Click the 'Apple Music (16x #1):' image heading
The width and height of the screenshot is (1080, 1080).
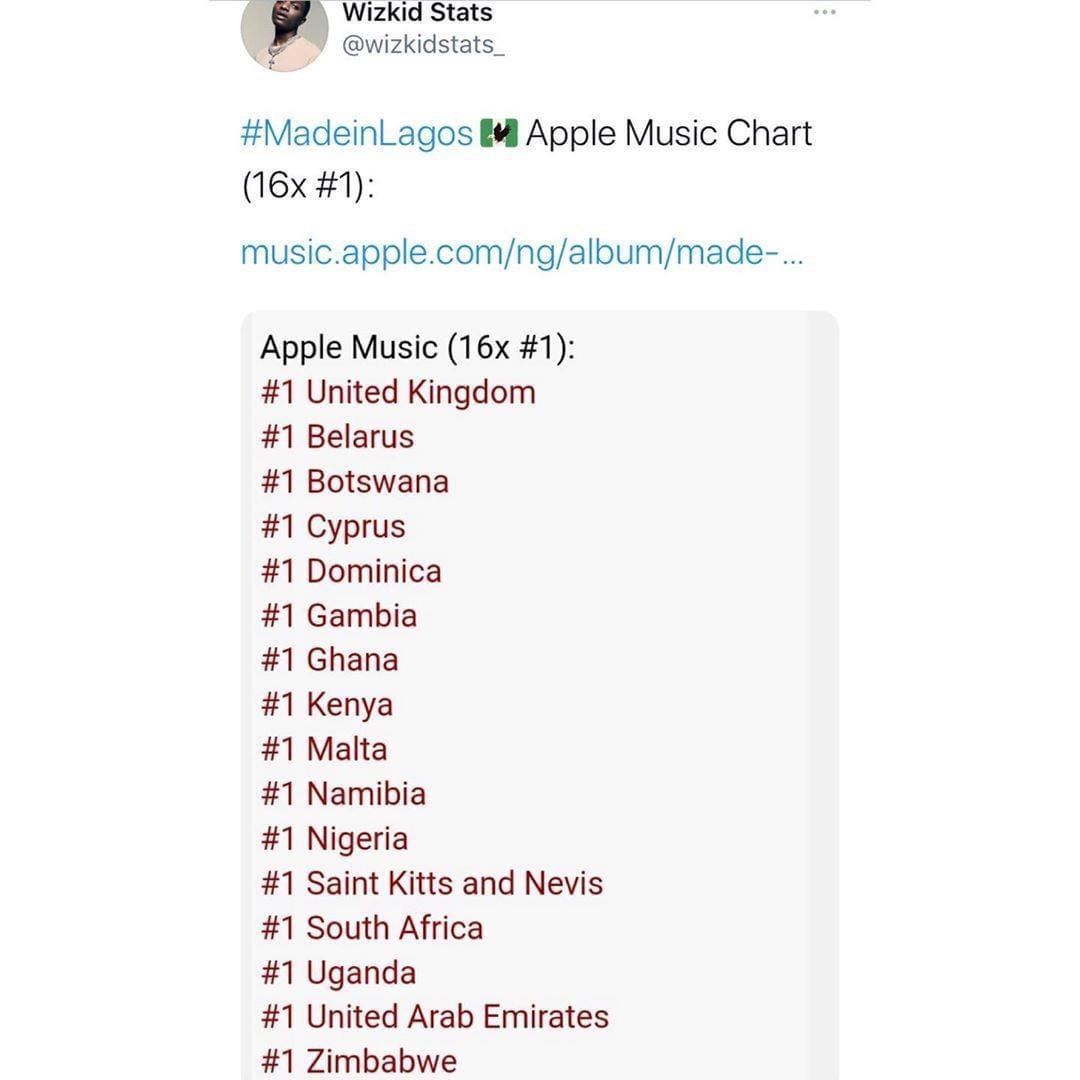pos(418,348)
